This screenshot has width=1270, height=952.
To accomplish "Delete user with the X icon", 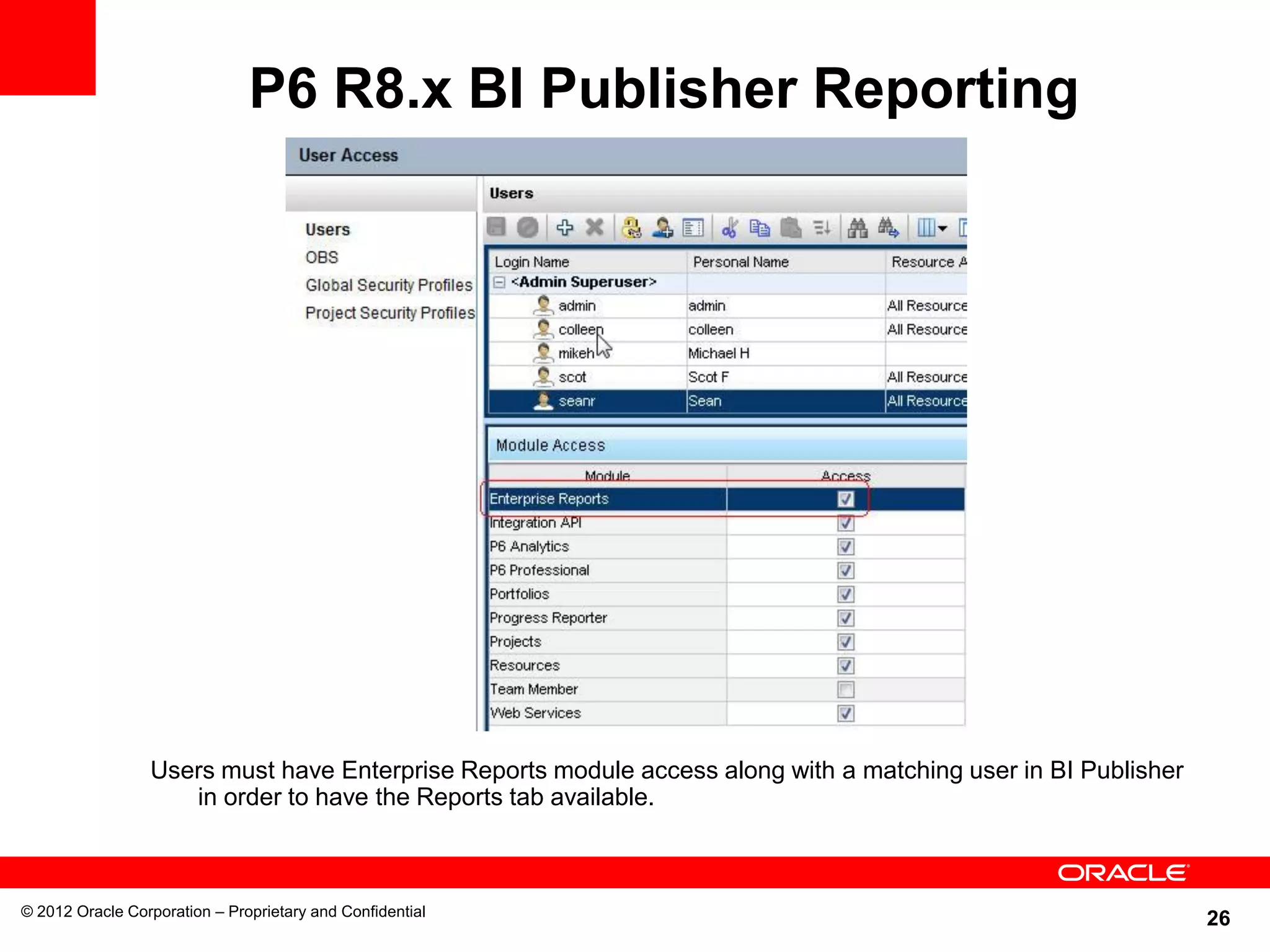I will pyautogui.click(x=595, y=227).
